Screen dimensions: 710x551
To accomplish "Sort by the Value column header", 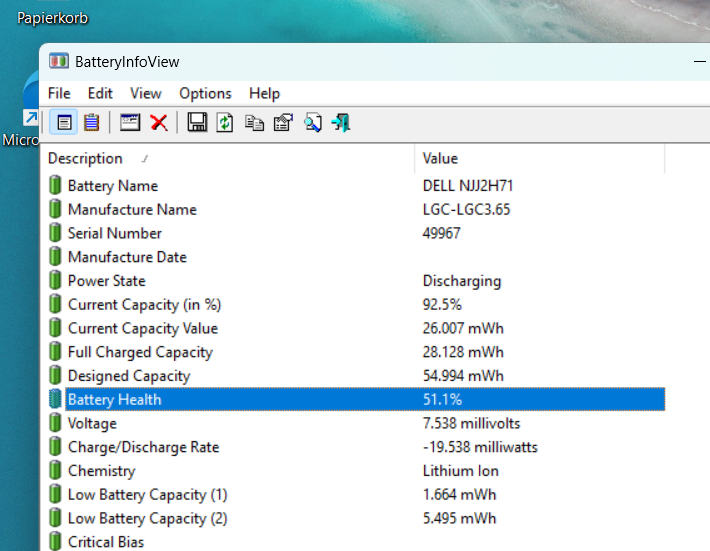I will pyautogui.click(x=540, y=158).
